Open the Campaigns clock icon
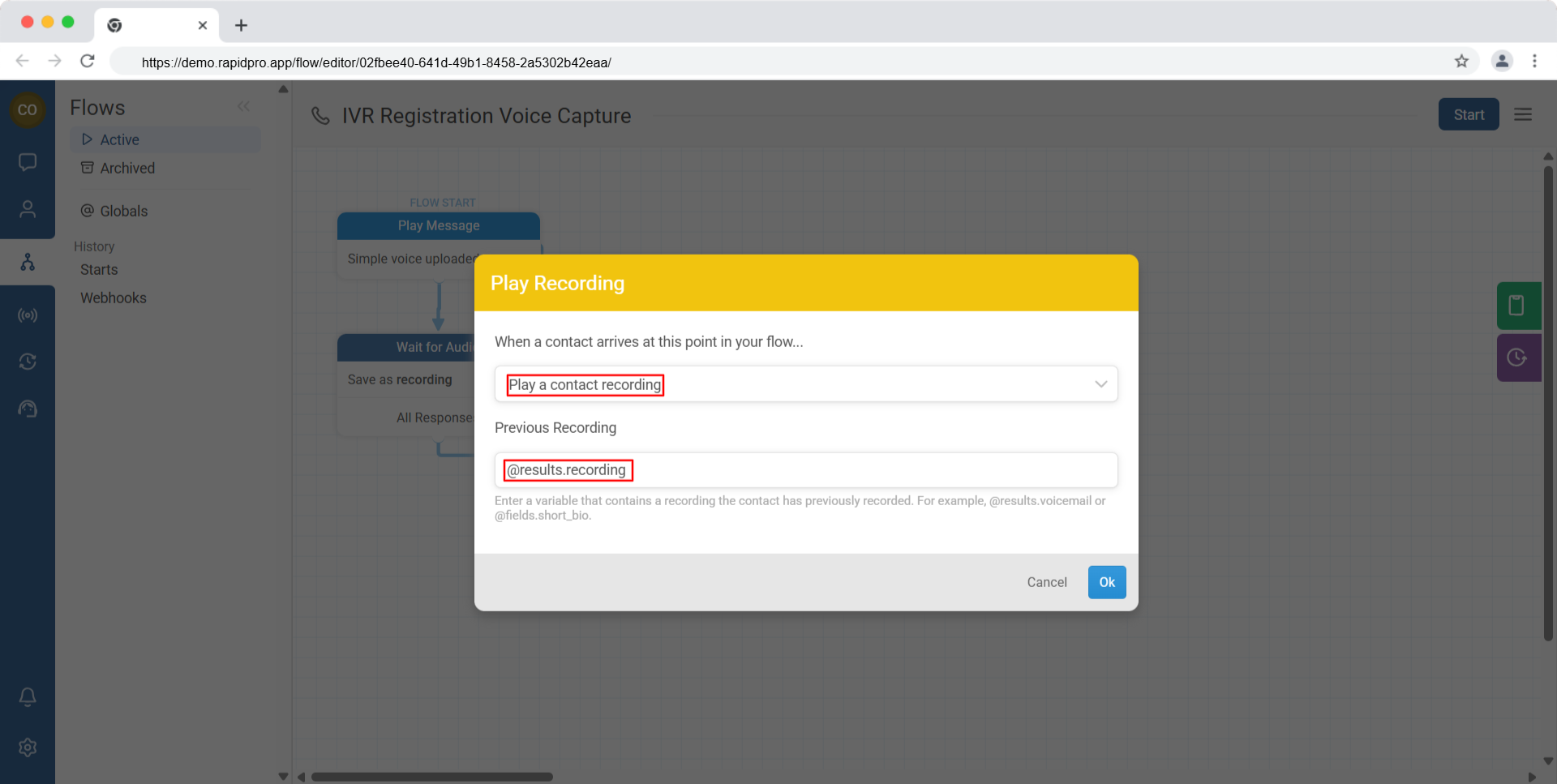The image size is (1557, 784). 28,362
